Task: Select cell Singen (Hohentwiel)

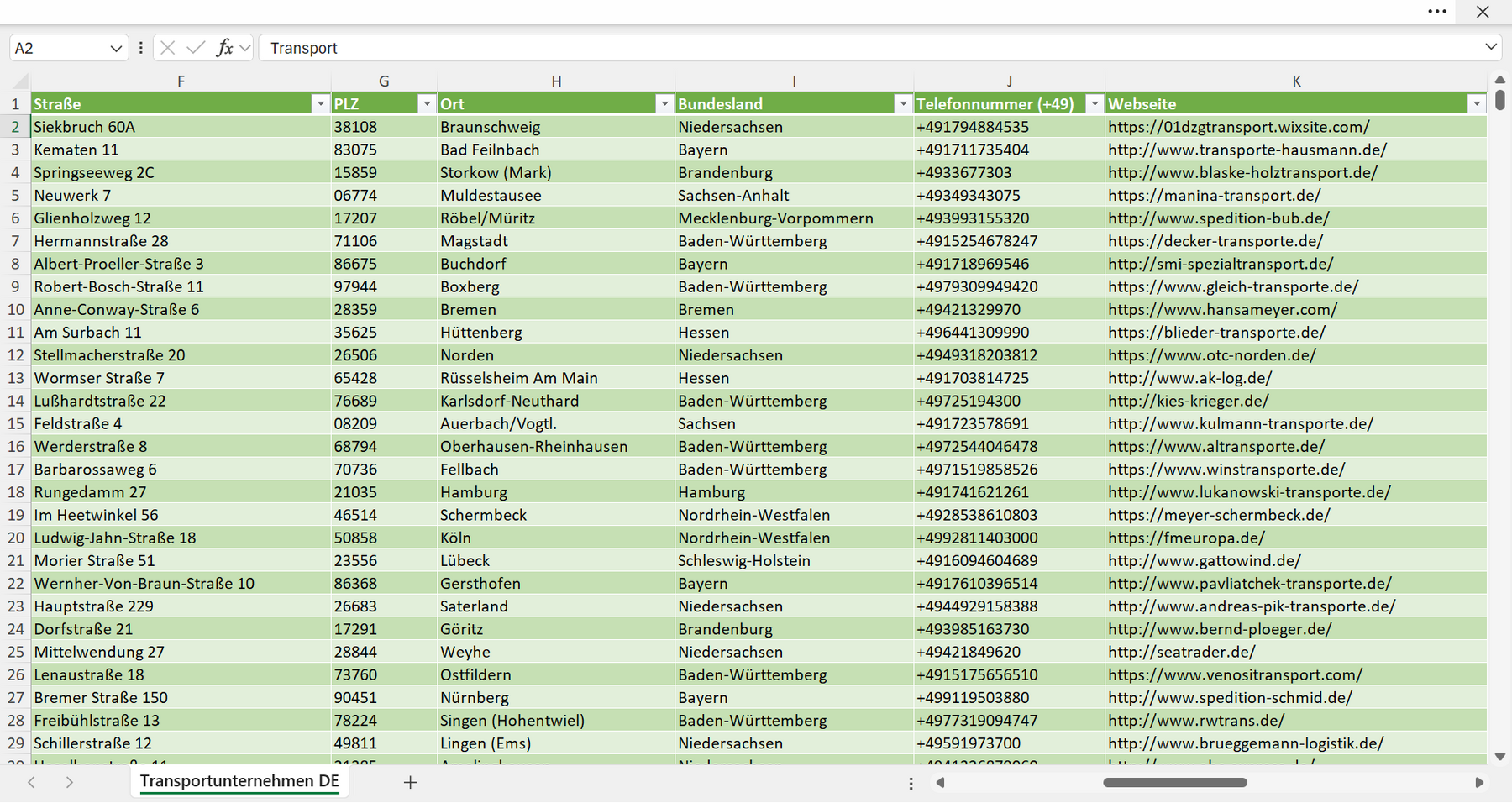Action: [x=556, y=721]
